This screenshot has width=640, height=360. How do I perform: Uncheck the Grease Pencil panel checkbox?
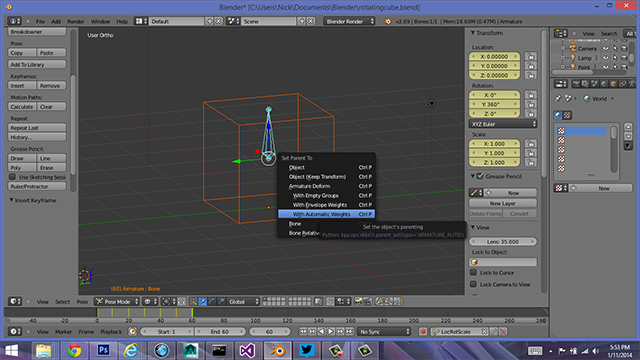pos(480,176)
